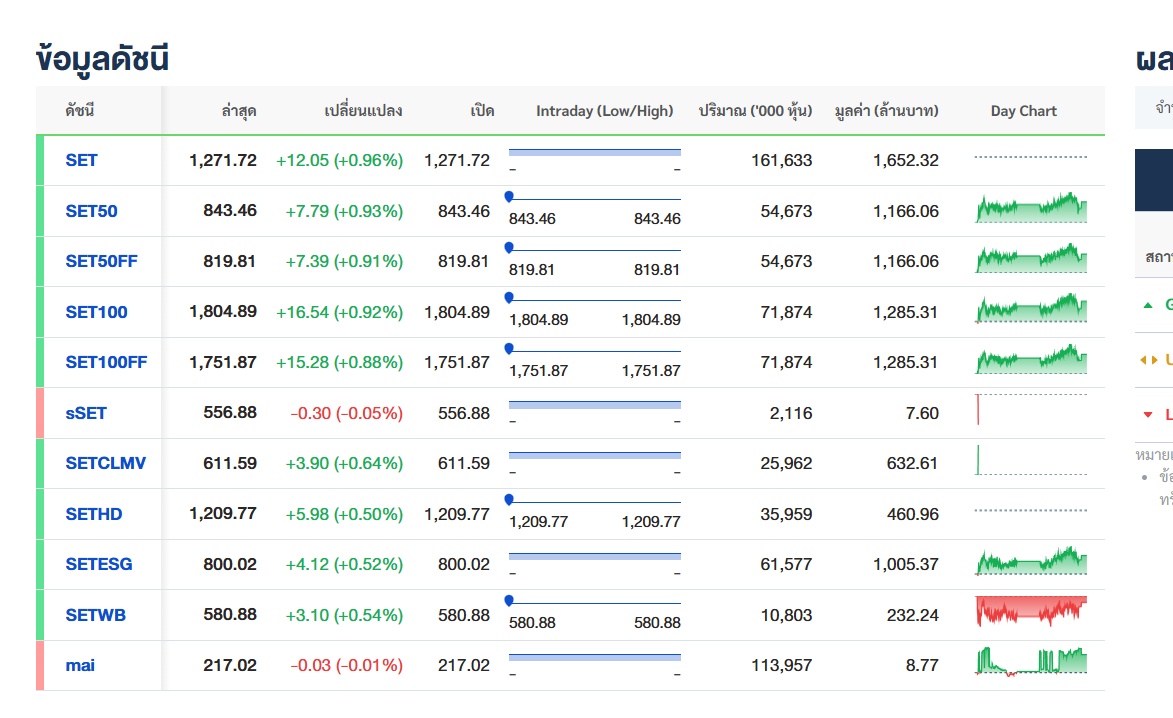The width and height of the screenshot is (1173, 718).
Task: View the mai day chart thumbnail
Action: click(x=1030, y=662)
